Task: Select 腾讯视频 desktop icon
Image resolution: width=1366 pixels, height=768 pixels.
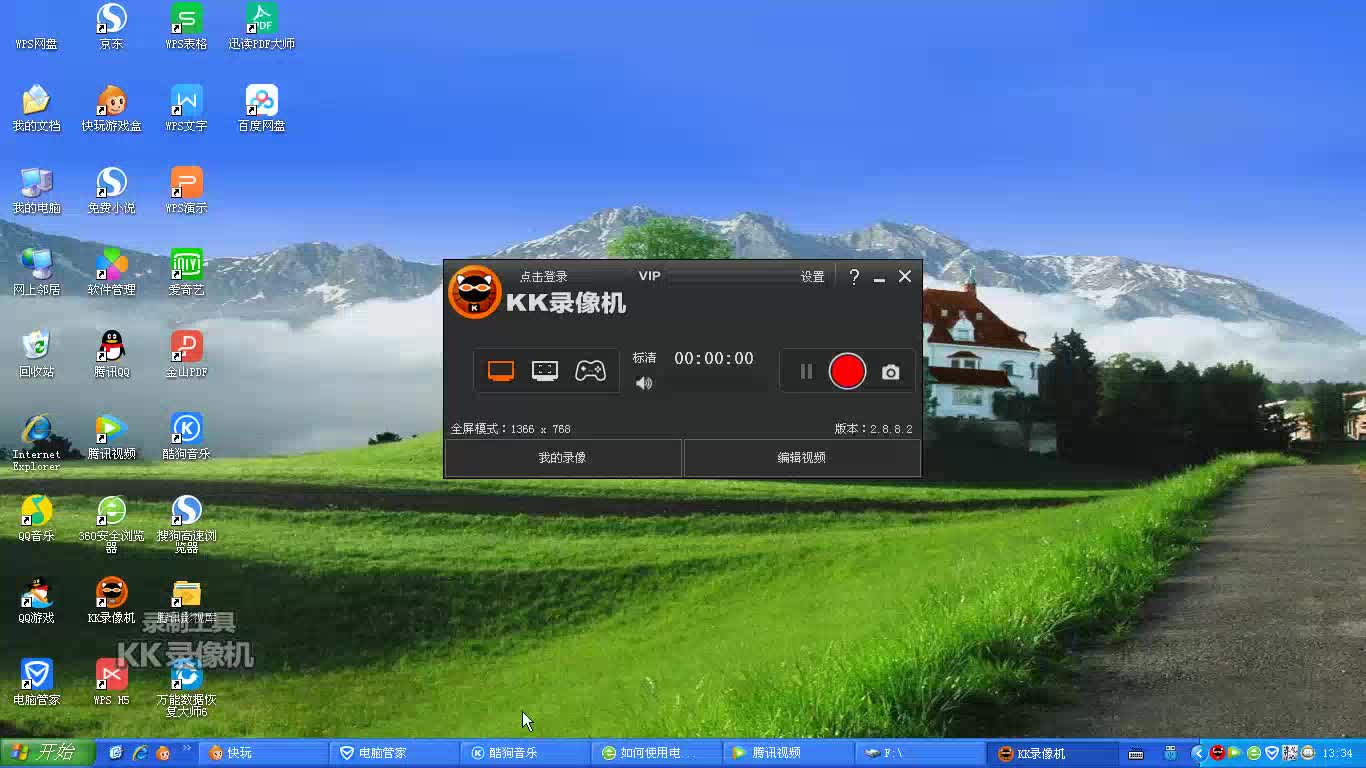Action: point(111,437)
